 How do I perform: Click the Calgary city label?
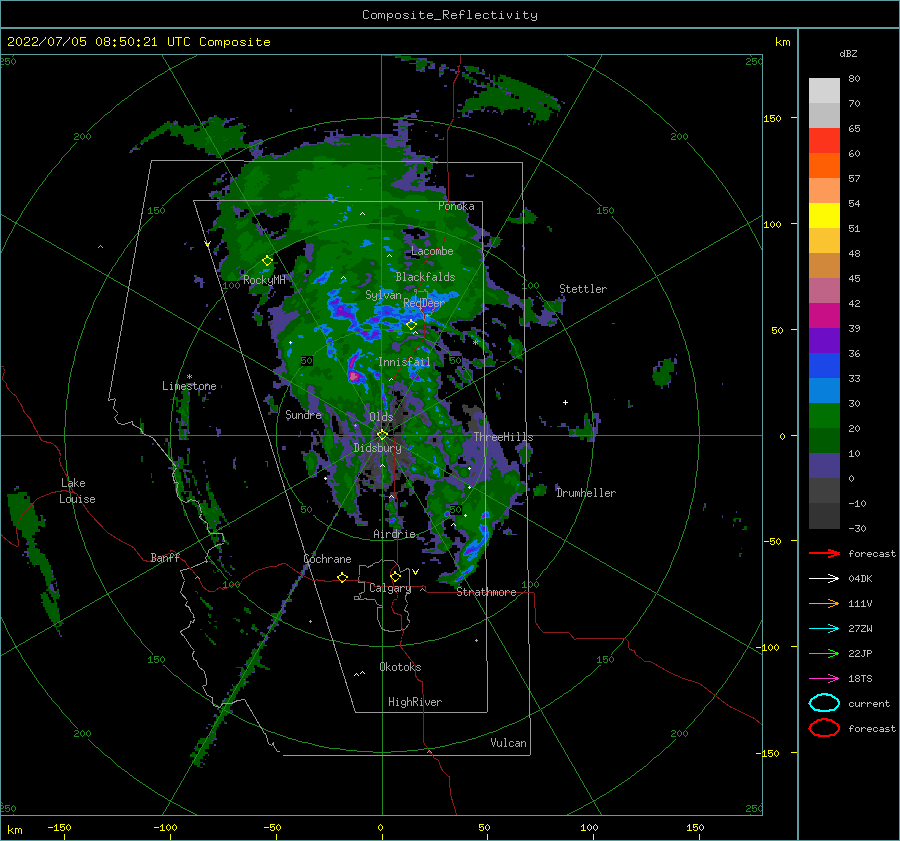point(390,588)
